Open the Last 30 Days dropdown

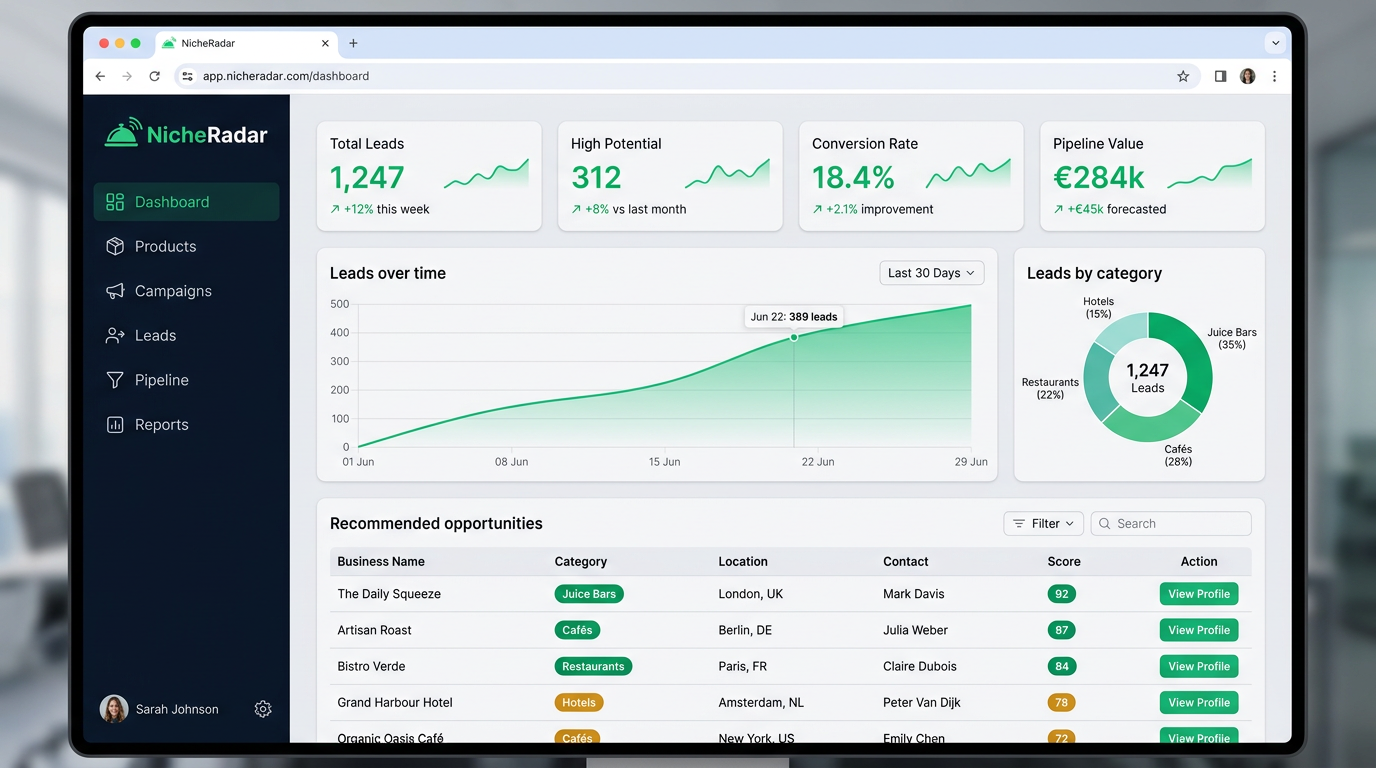931,273
